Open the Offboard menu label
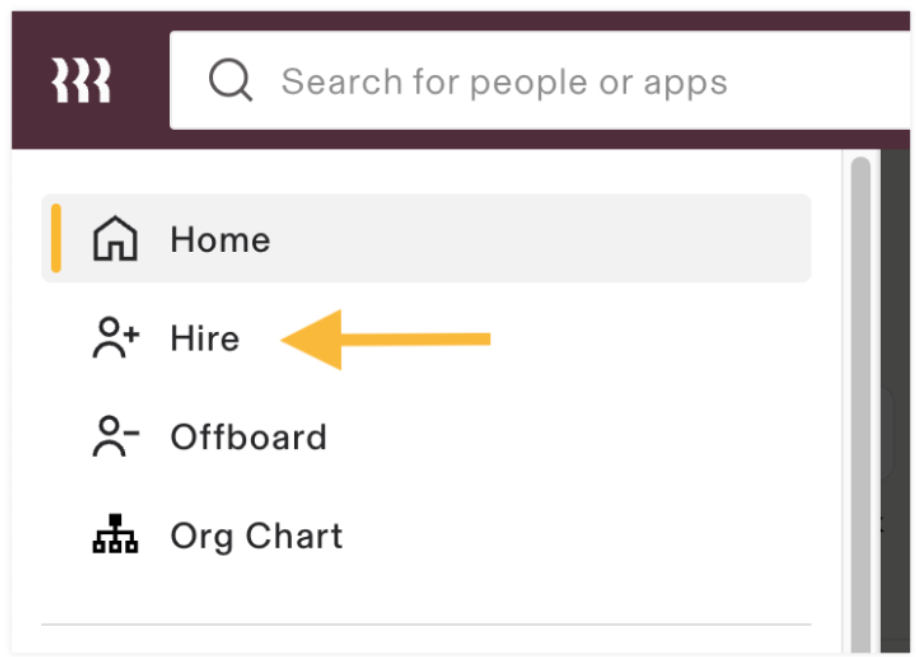The image size is (916, 657). [x=248, y=437]
